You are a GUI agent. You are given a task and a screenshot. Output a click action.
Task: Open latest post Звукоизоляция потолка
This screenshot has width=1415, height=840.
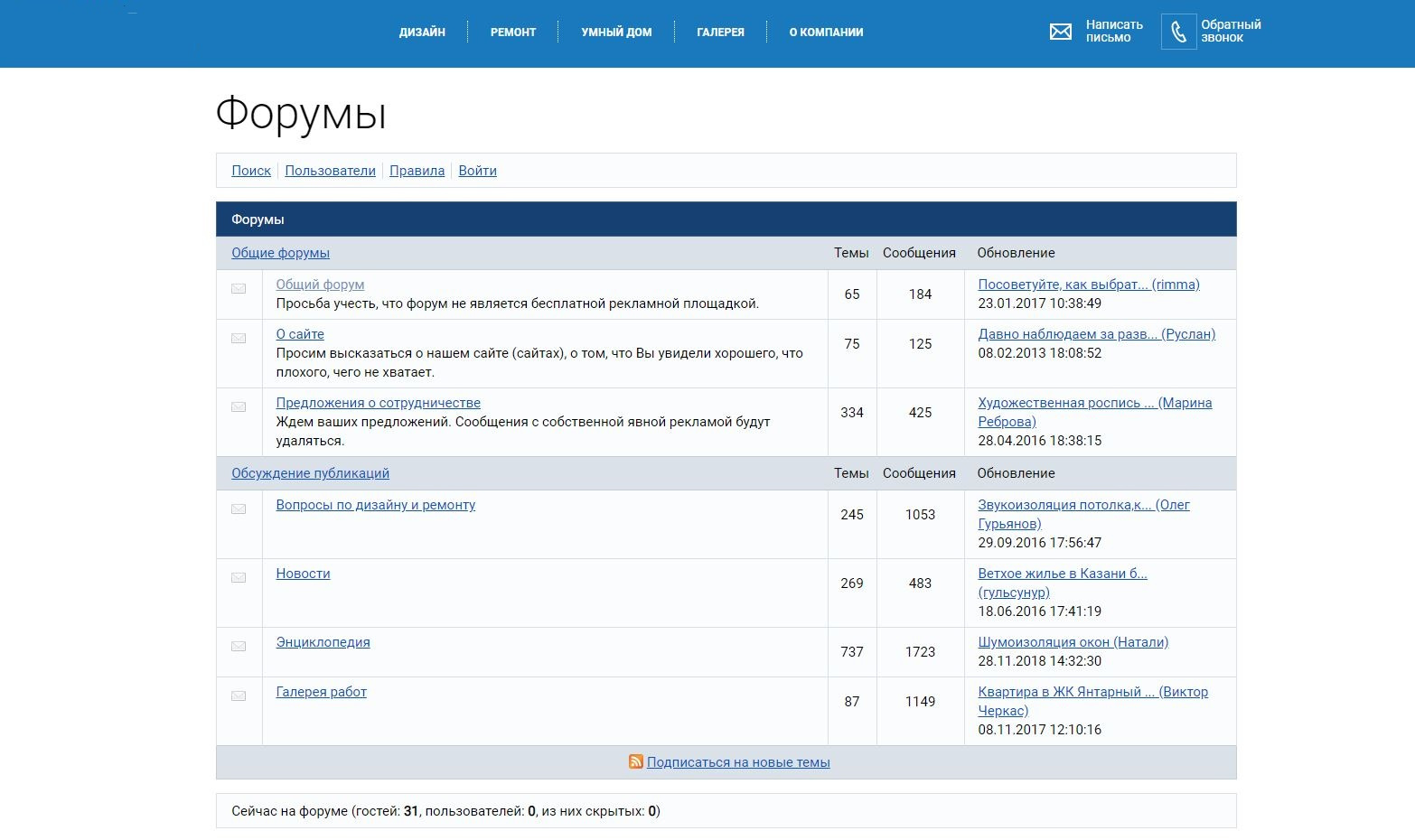coord(1083,514)
